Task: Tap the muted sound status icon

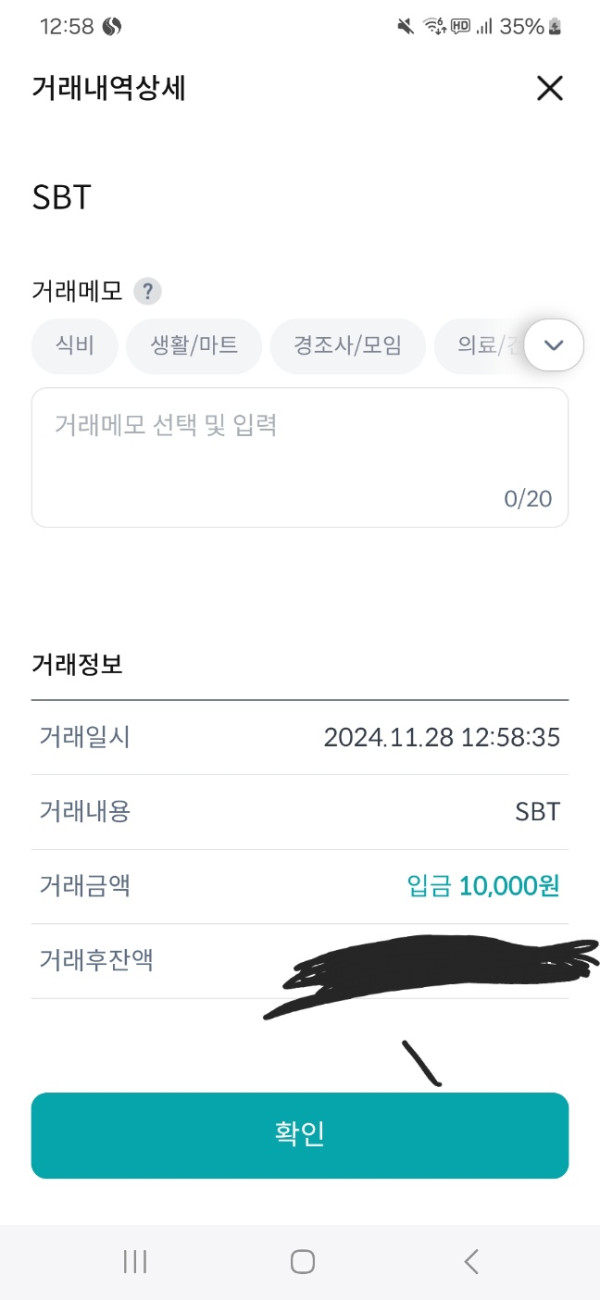Action: click(x=405, y=27)
